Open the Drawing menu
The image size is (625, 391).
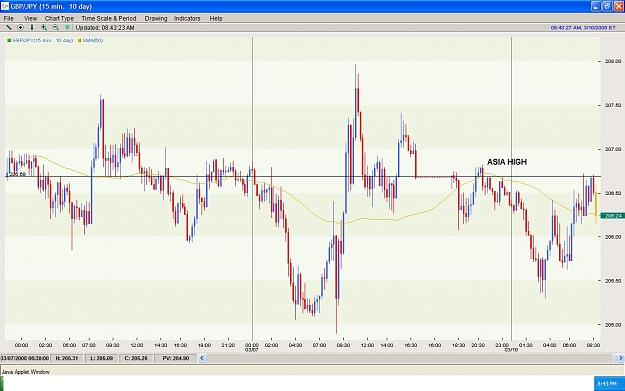(155, 18)
